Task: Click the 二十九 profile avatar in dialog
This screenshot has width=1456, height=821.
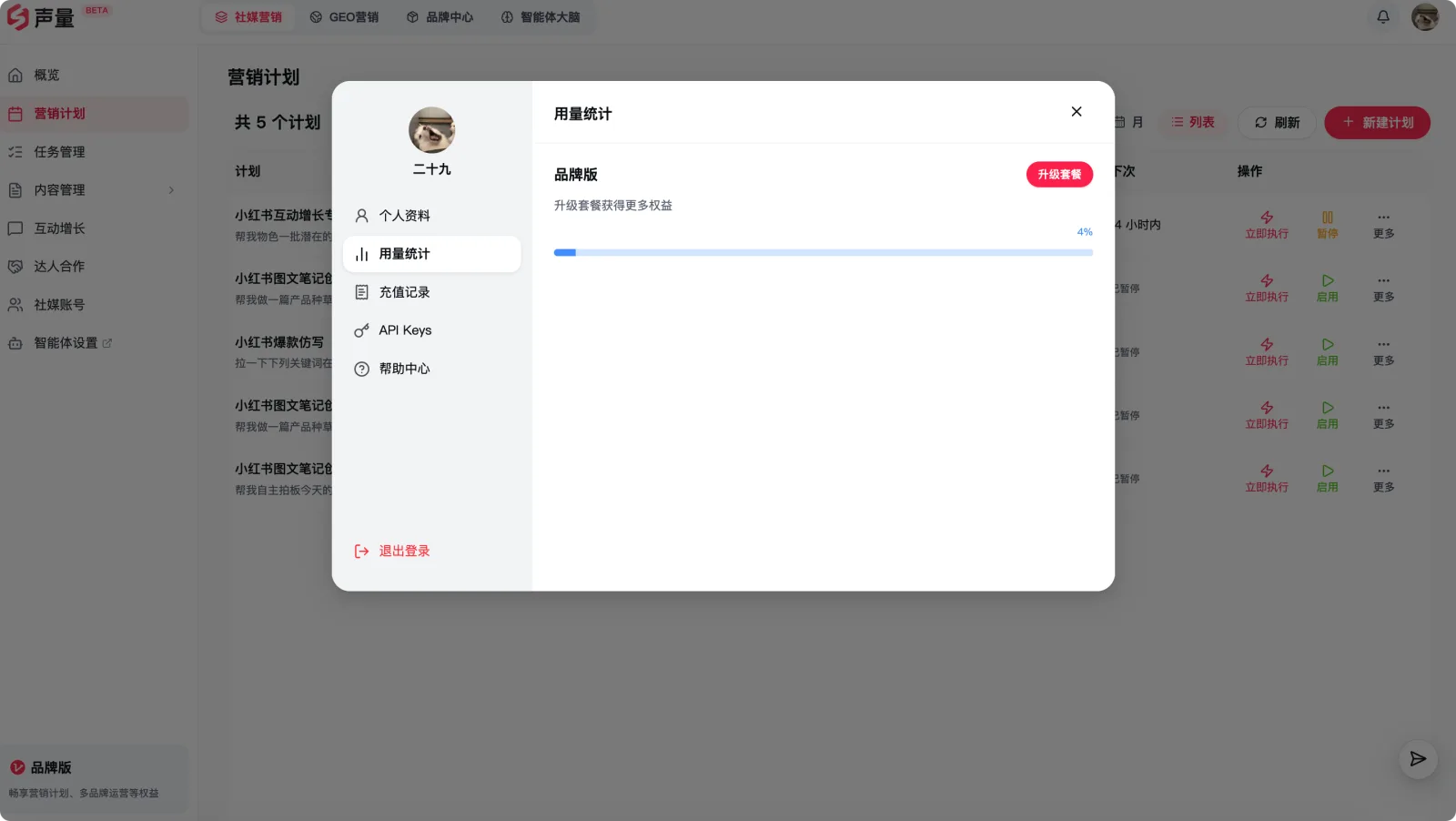Action: 431,130
